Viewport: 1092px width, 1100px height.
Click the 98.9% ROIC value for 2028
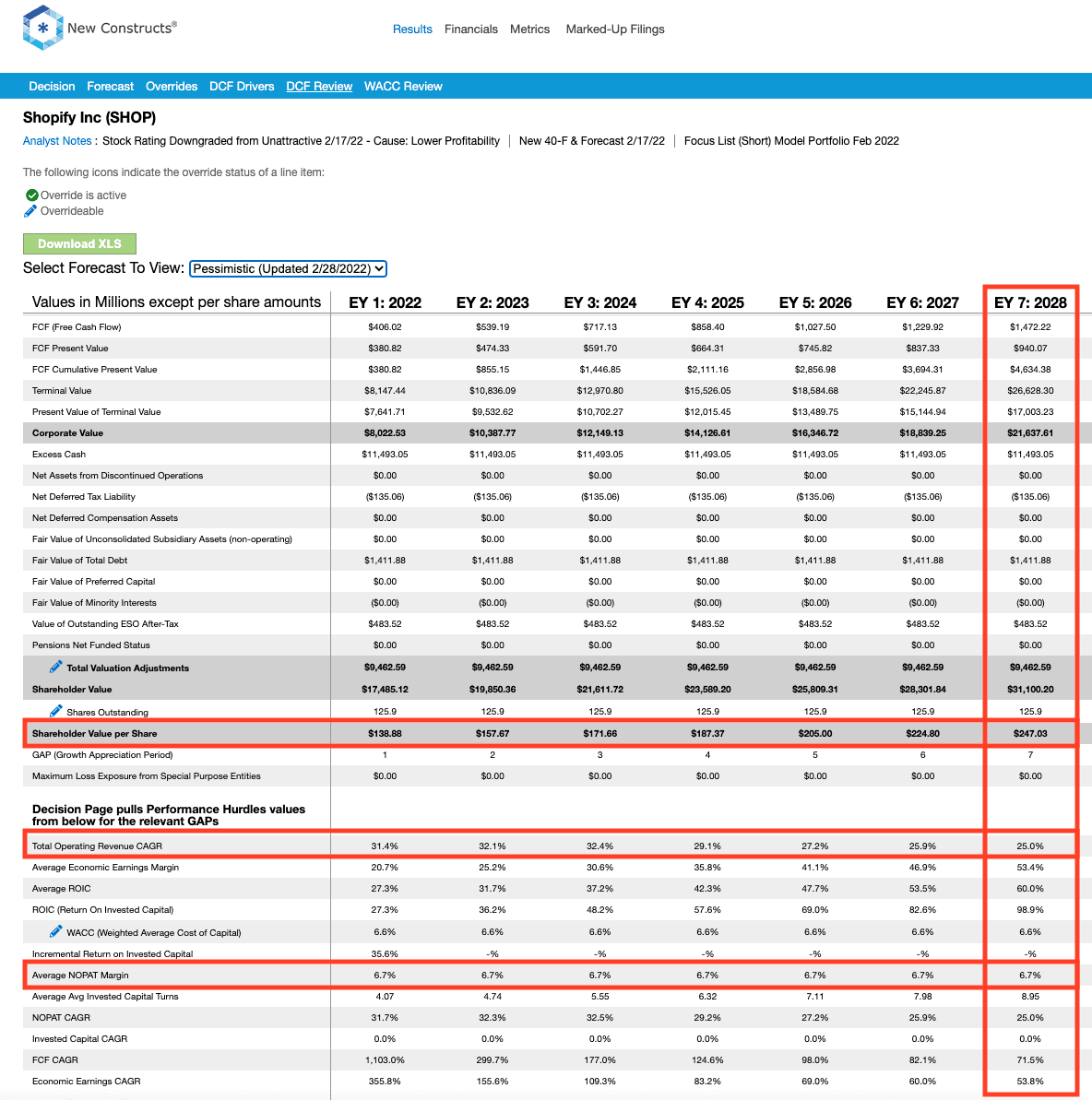coord(1030,909)
